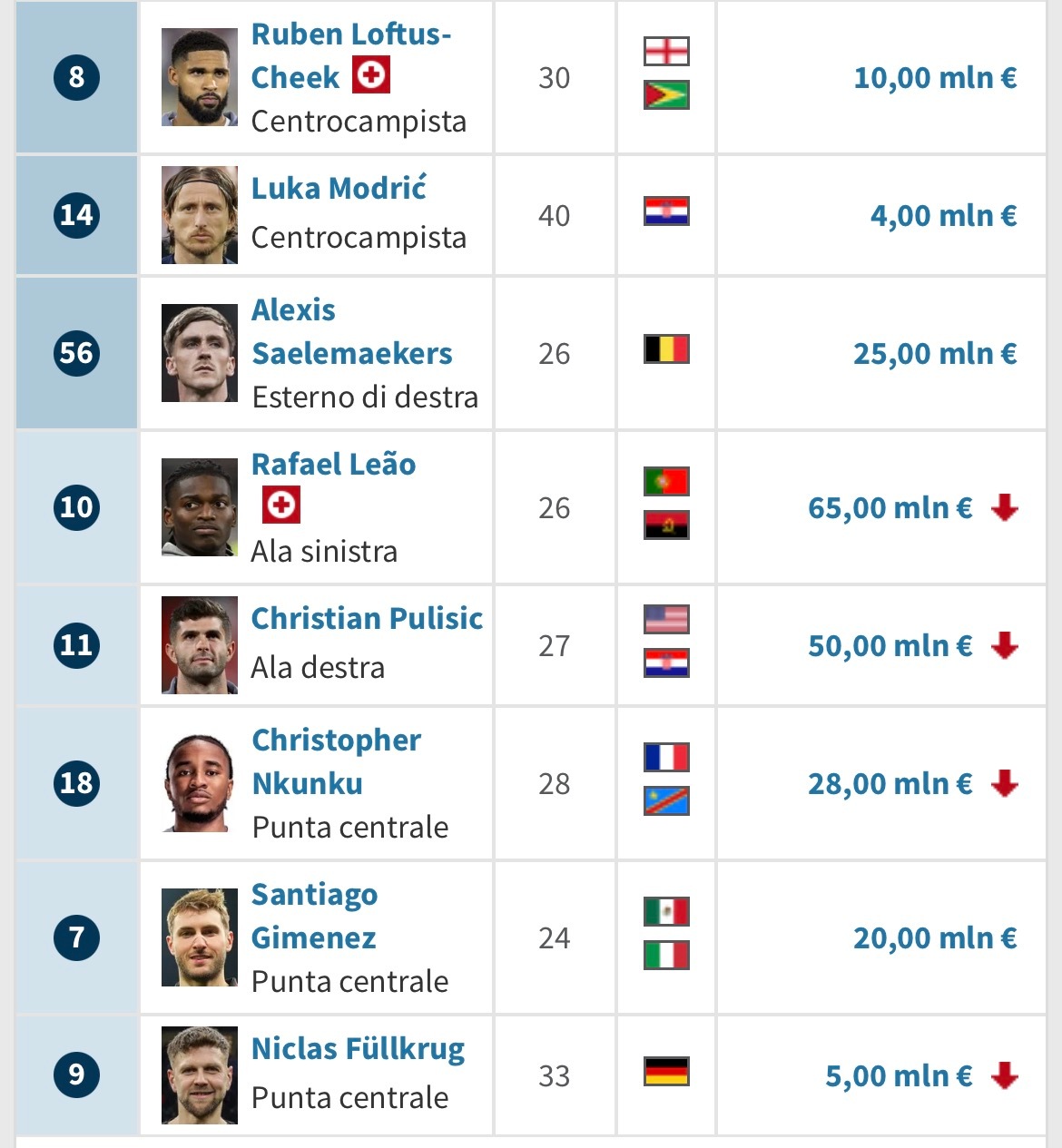Click market value 28,00 mln € for Nkunku
This screenshot has width=1062, height=1148.
[x=890, y=783]
